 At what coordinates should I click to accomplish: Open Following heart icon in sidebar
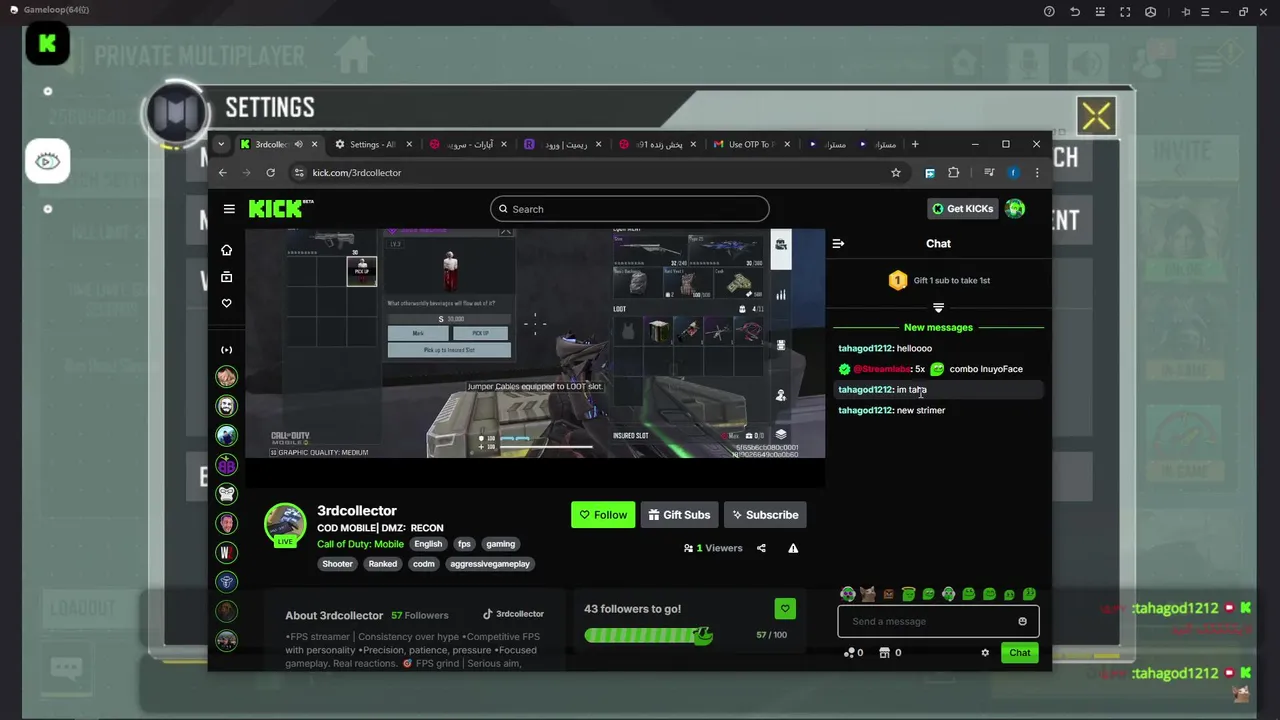[x=227, y=303]
